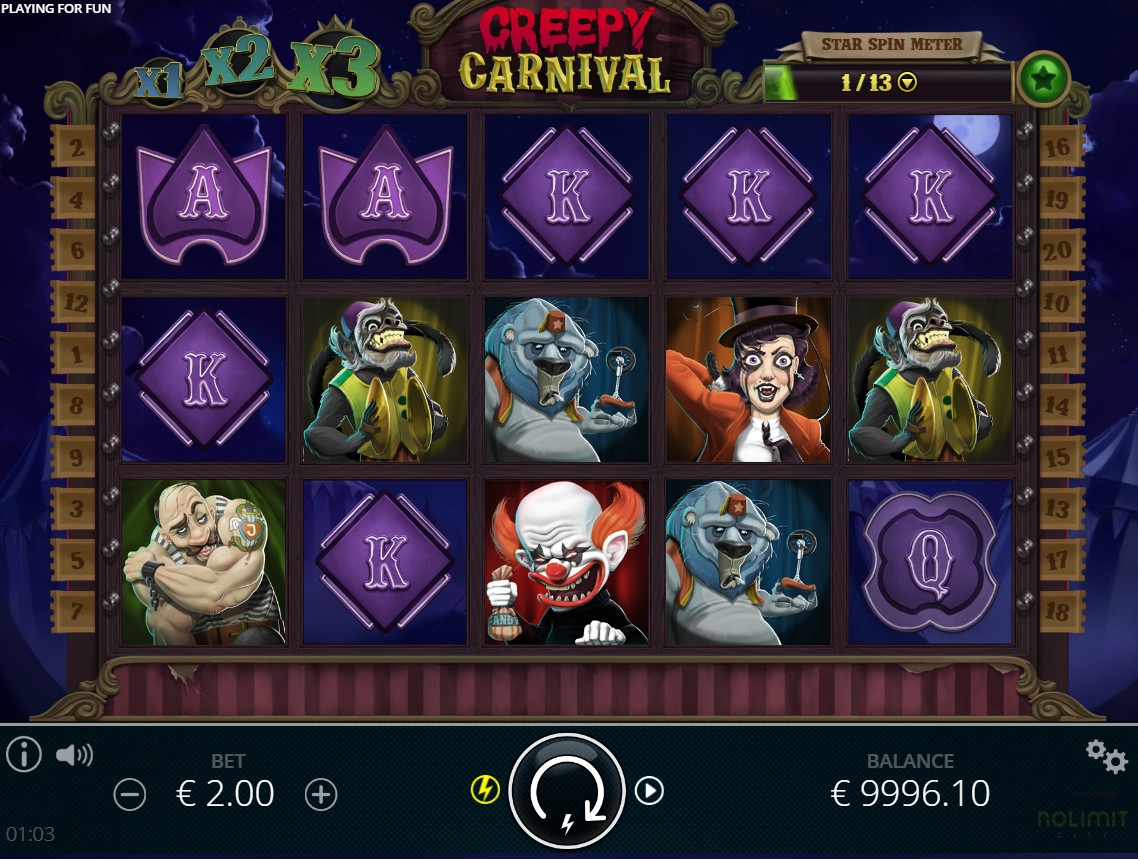Click the green star button
Viewport: 1138px width, 860px height.
tap(1043, 78)
